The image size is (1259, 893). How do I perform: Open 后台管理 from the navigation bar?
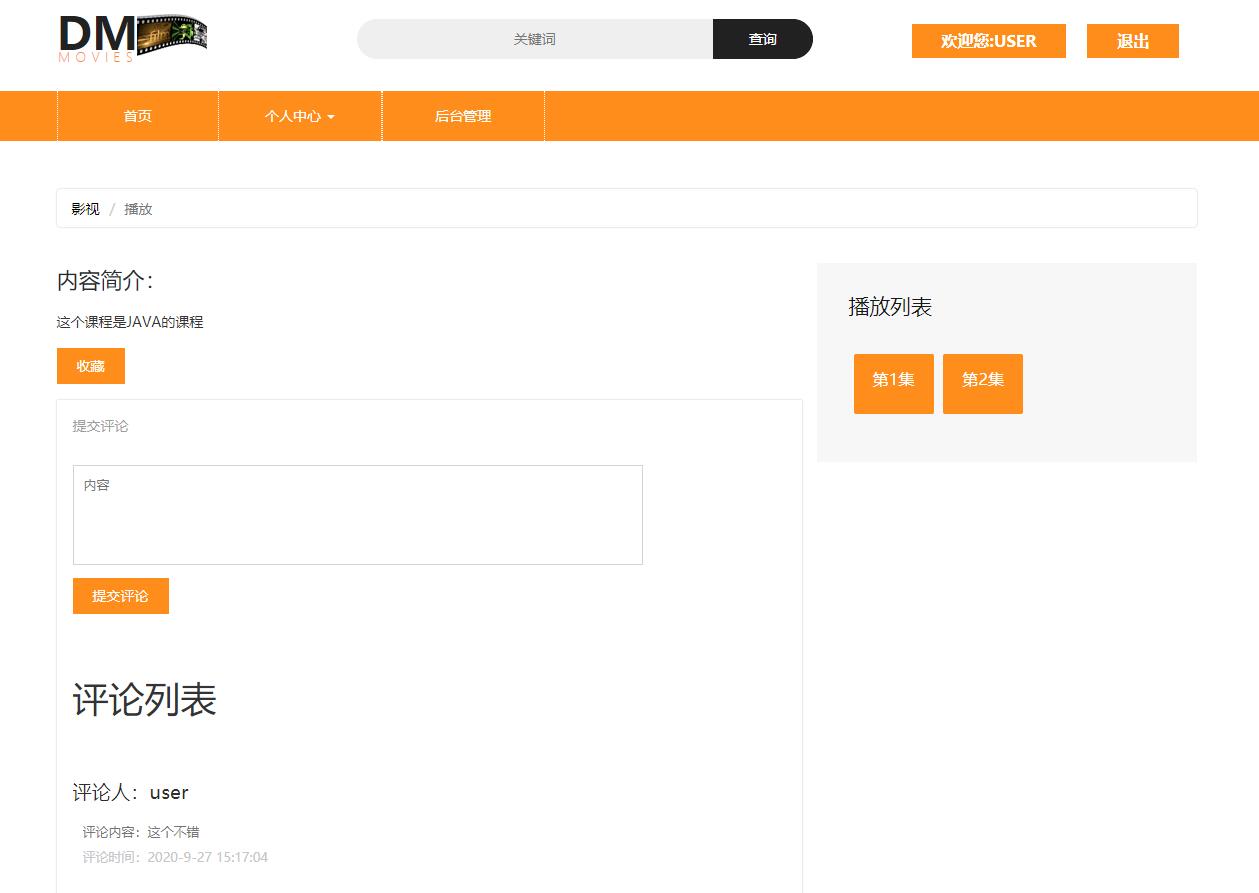click(x=462, y=116)
